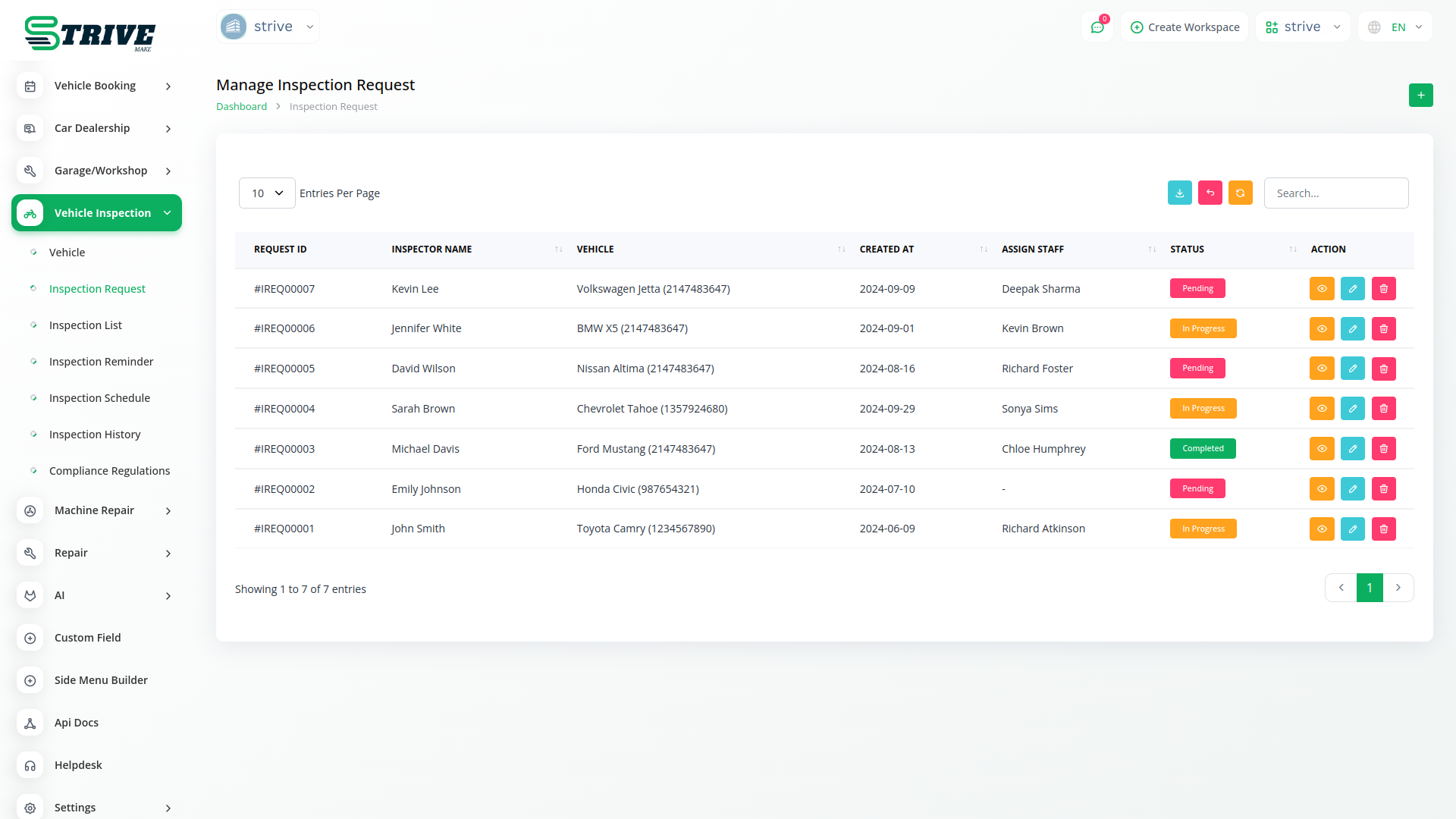Click the Create Workspace button
The image size is (1456, 819).
point(1185,27)
